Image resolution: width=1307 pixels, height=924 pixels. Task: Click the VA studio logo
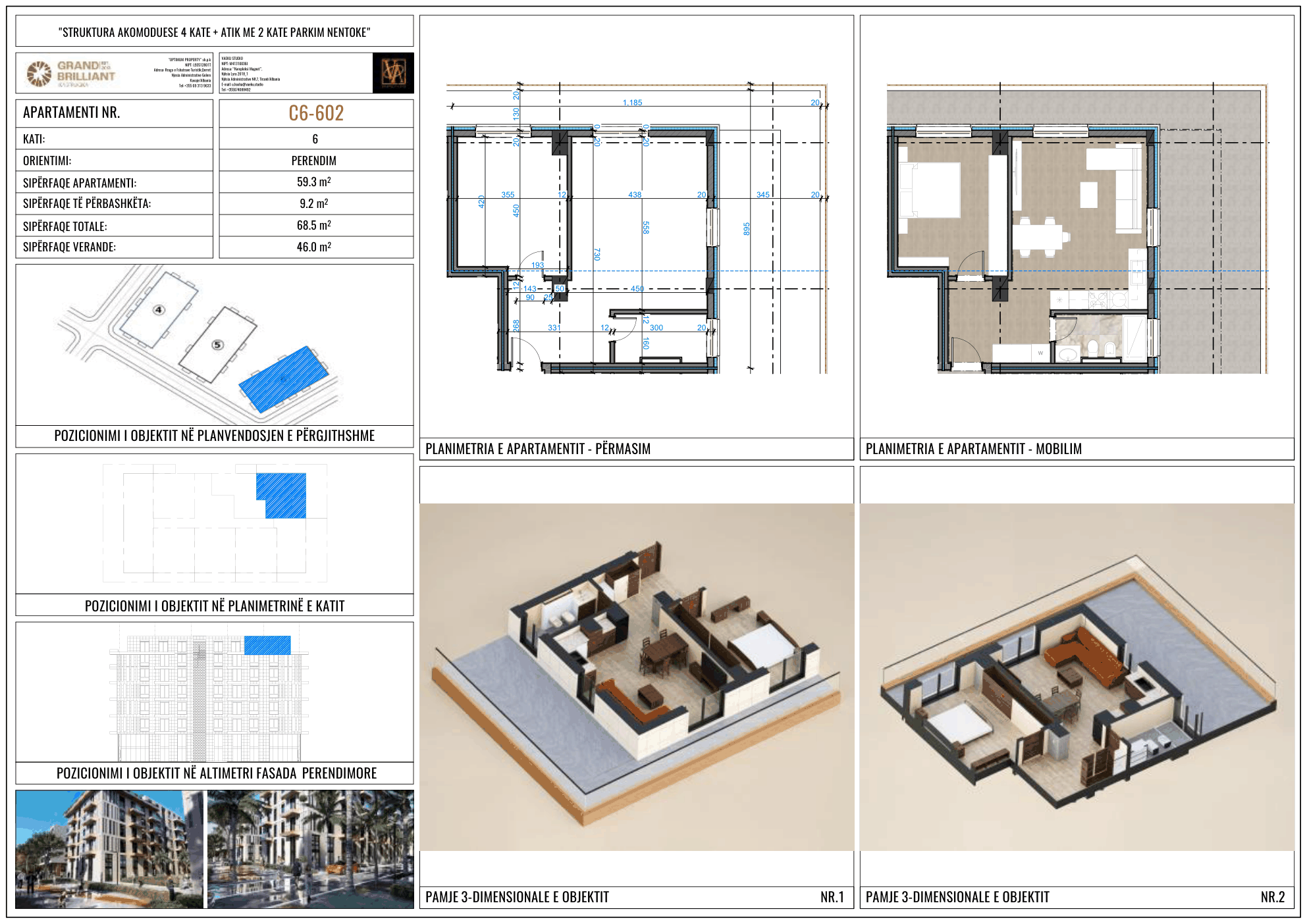[x=393, y=72]
